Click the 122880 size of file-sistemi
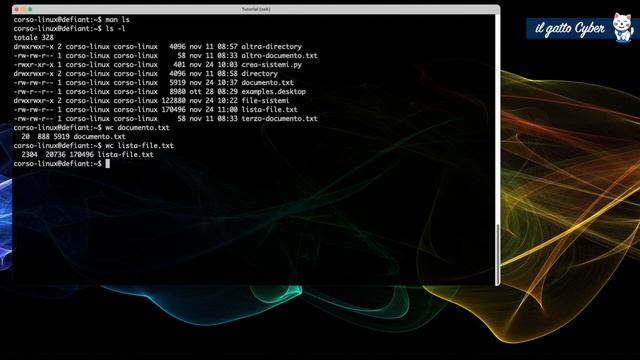 (x=173, y=100)
